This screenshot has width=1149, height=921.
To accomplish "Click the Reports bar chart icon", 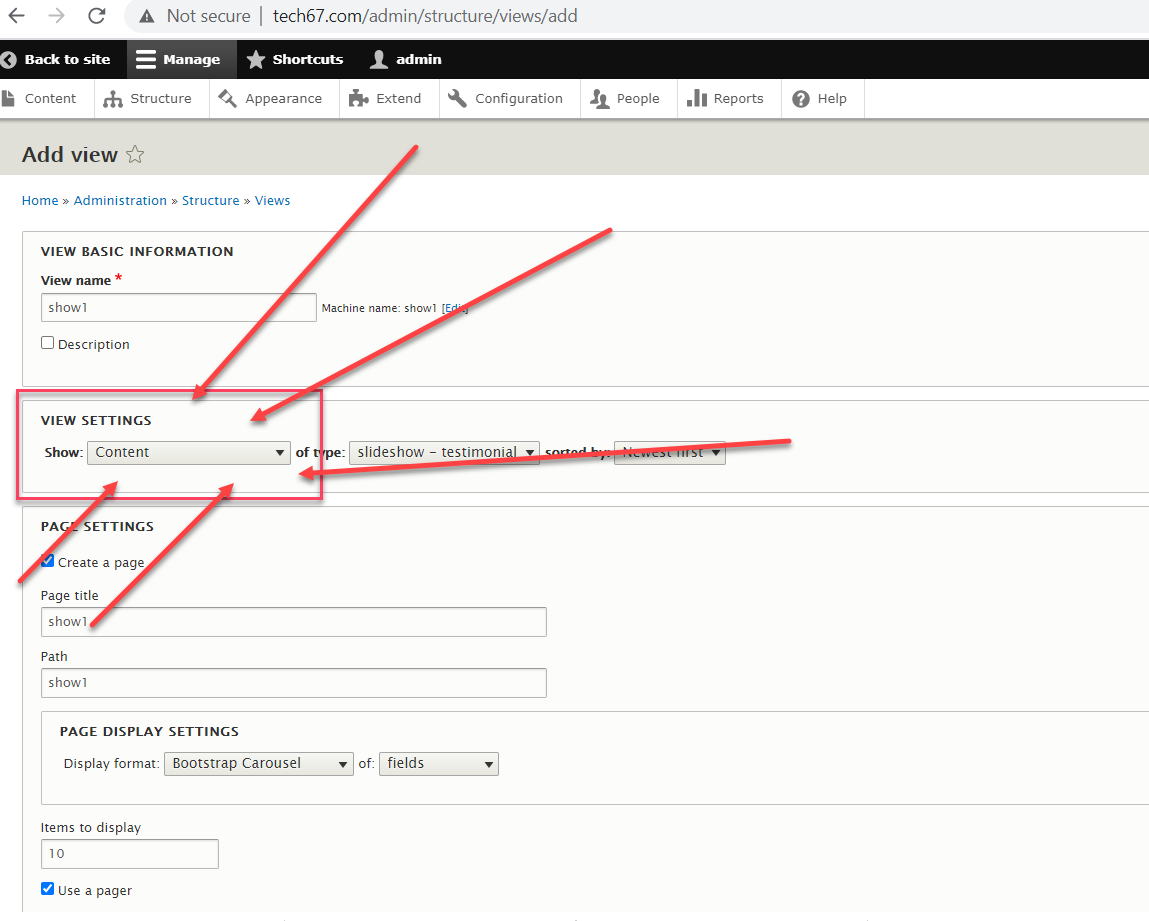I will tap(697, 98).
